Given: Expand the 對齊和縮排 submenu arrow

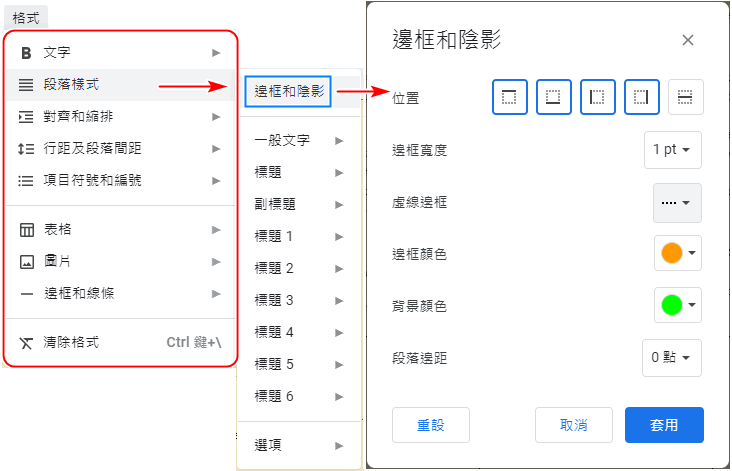Looking at the screenshot, I should tap(216, 117).
